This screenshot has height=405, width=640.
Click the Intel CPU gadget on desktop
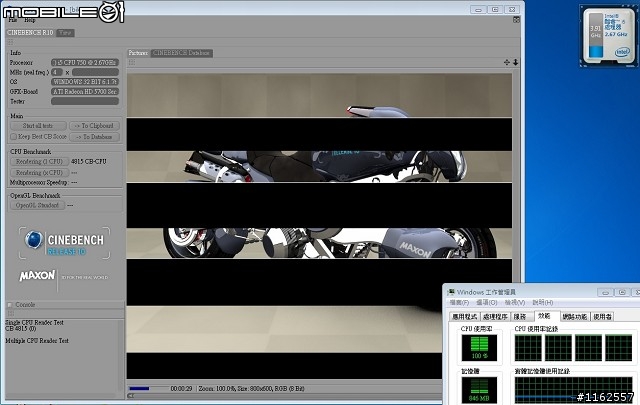pos(609,37)
